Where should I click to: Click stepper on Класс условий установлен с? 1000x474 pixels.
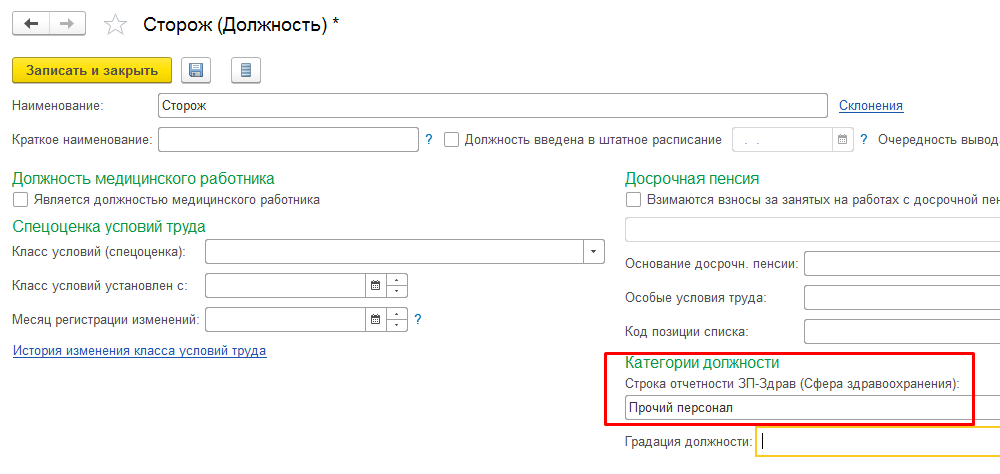point(397,286)
